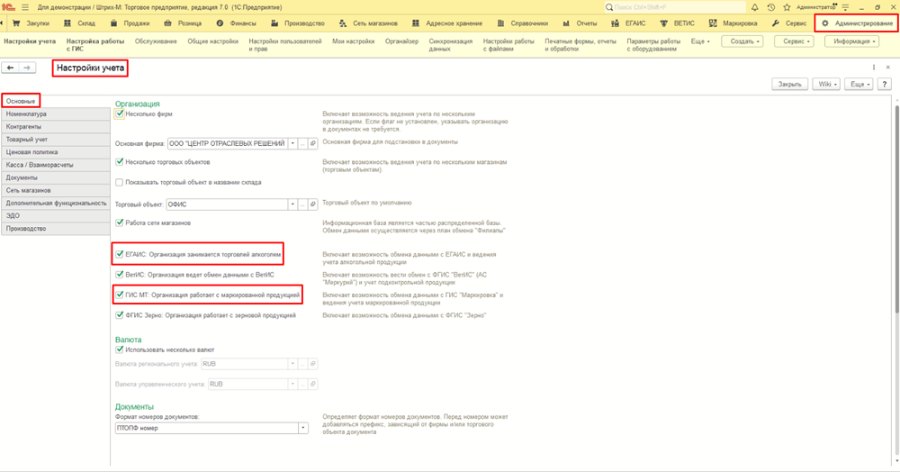Click the Продажи section icon
The width and height of the screenshot is (900, 472).
click(114, 24)
